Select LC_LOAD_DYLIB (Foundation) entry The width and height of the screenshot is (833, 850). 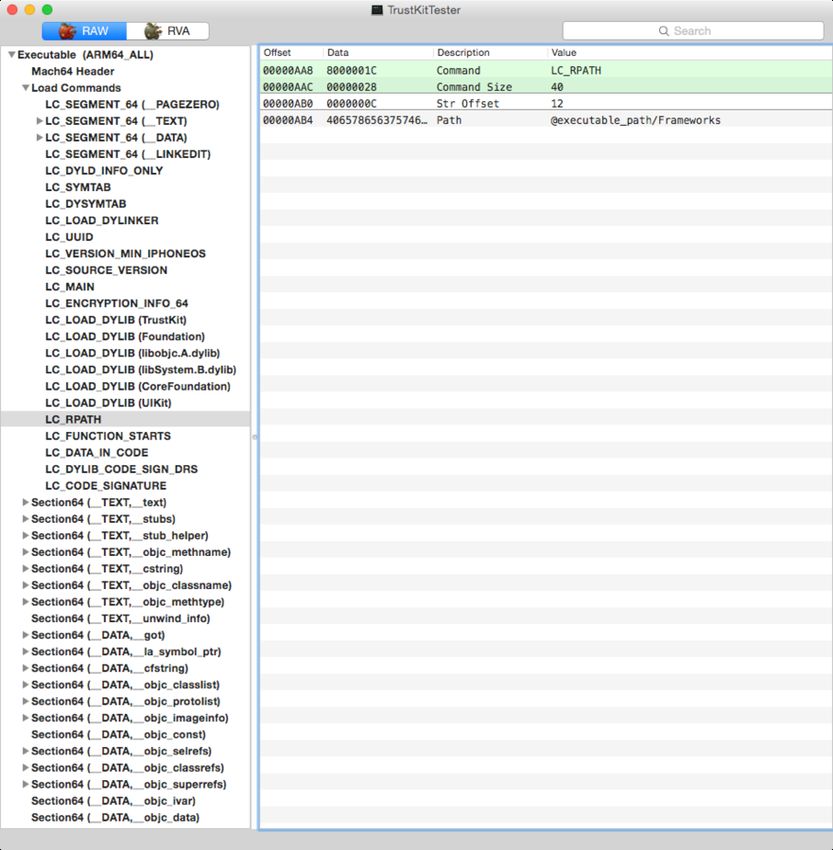pos(125,337)
